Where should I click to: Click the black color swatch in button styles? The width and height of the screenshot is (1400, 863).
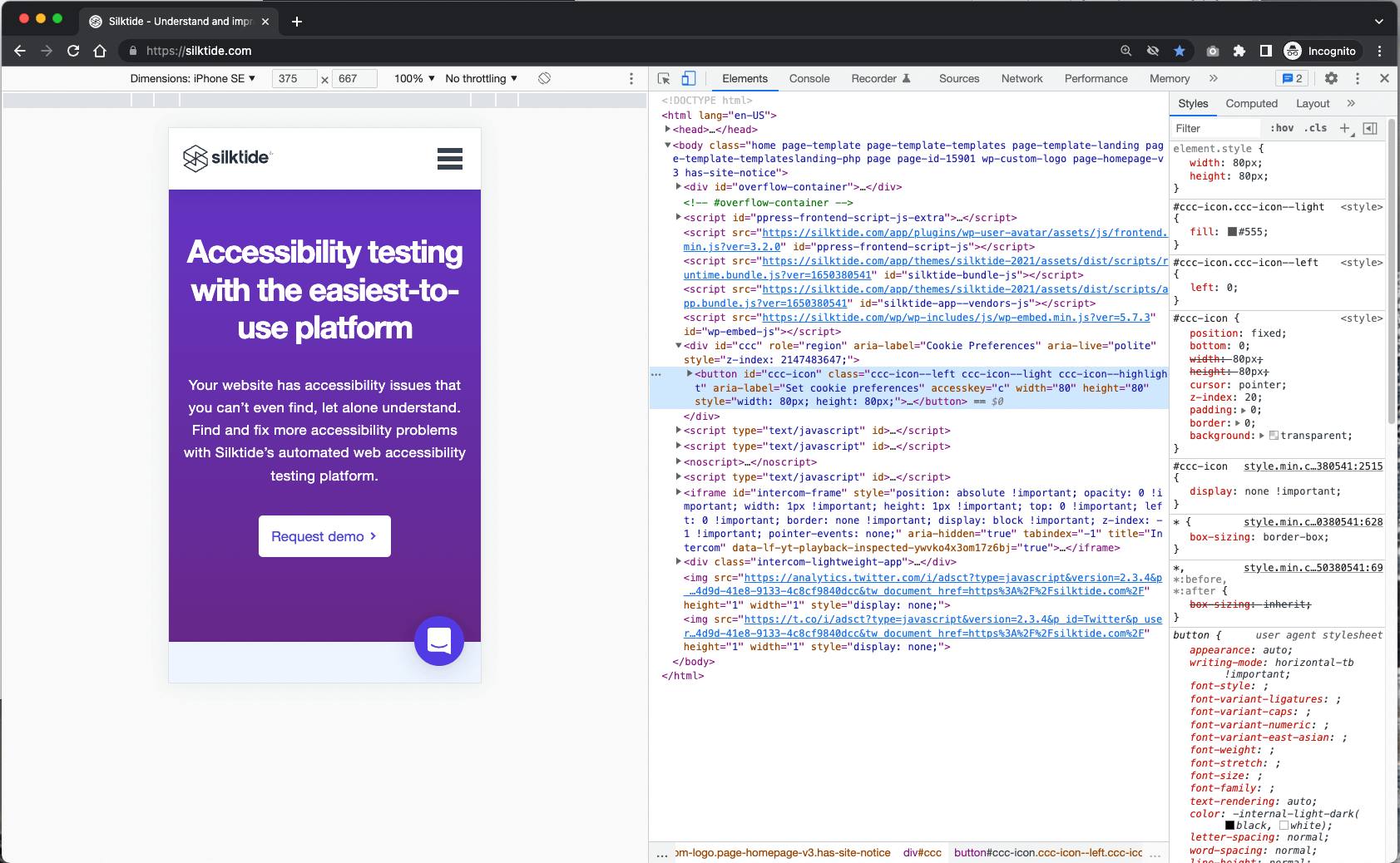pyautogui.click(x=1229, y=826)
